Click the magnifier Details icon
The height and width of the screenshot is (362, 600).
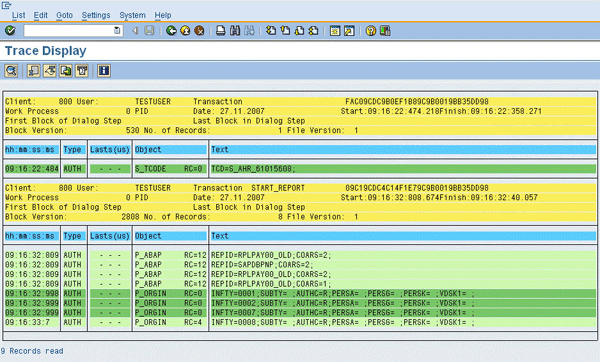11,71
